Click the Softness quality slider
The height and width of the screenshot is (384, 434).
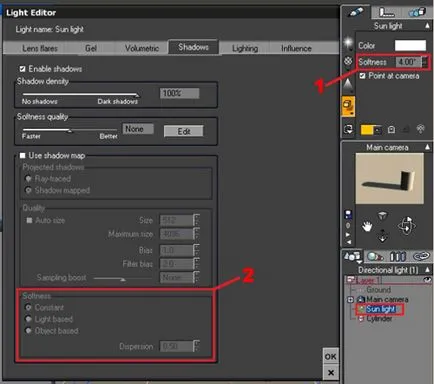(70, 130)
